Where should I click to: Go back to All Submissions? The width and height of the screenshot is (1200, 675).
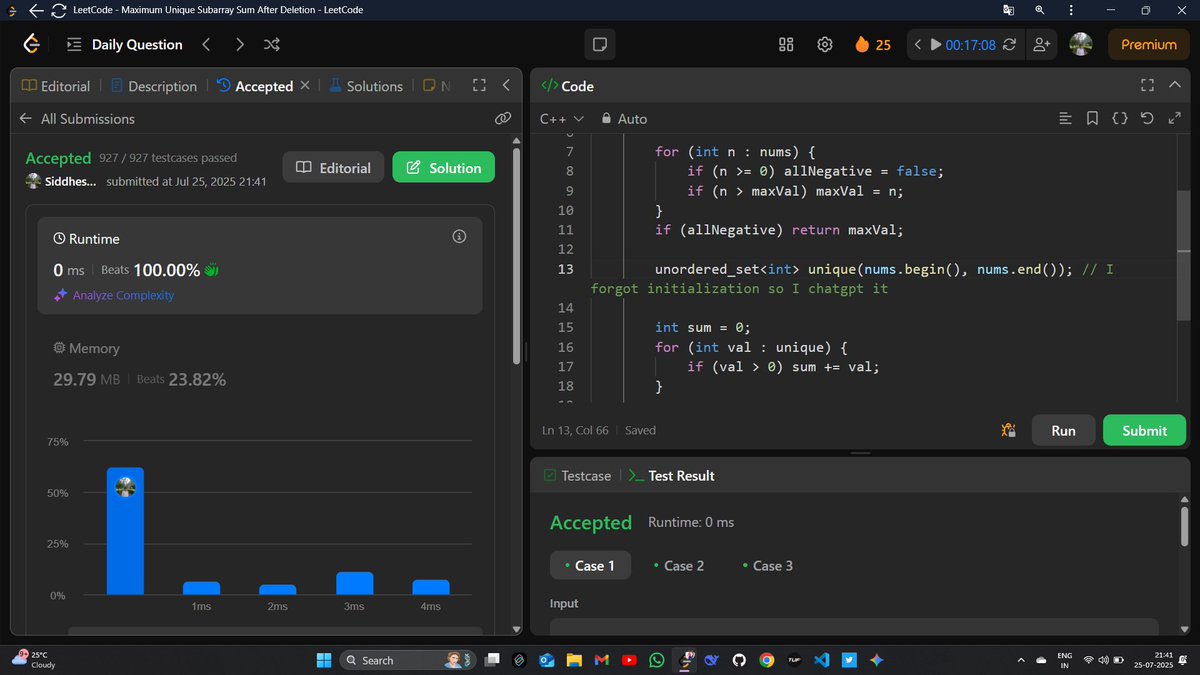pyautogui.click(x=76, y=118)
